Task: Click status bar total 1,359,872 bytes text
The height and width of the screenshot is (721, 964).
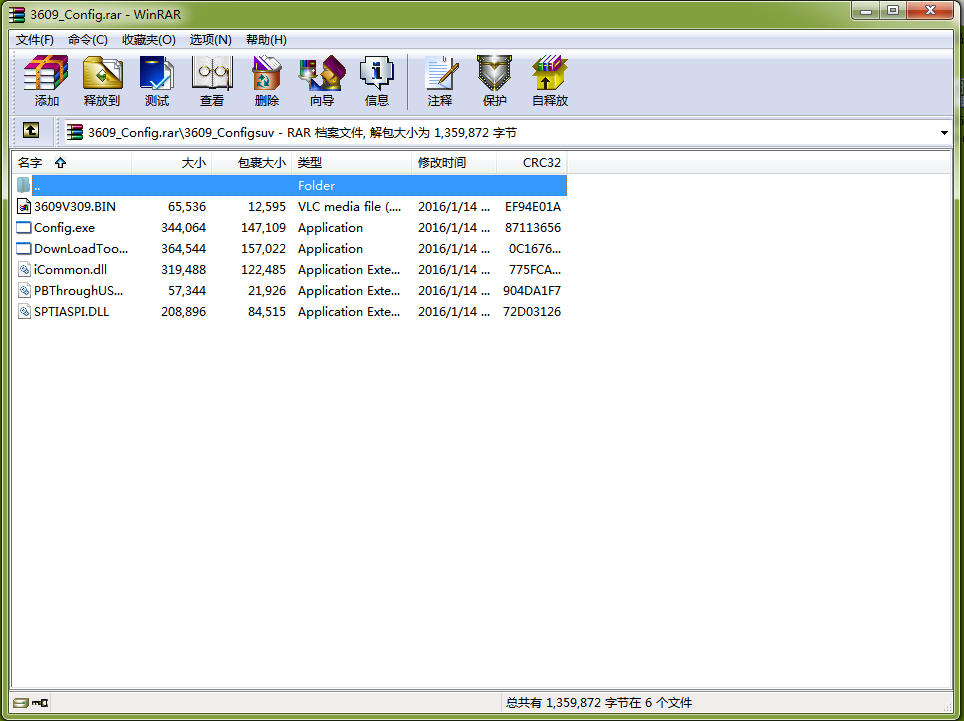Action: click(599, 703)
